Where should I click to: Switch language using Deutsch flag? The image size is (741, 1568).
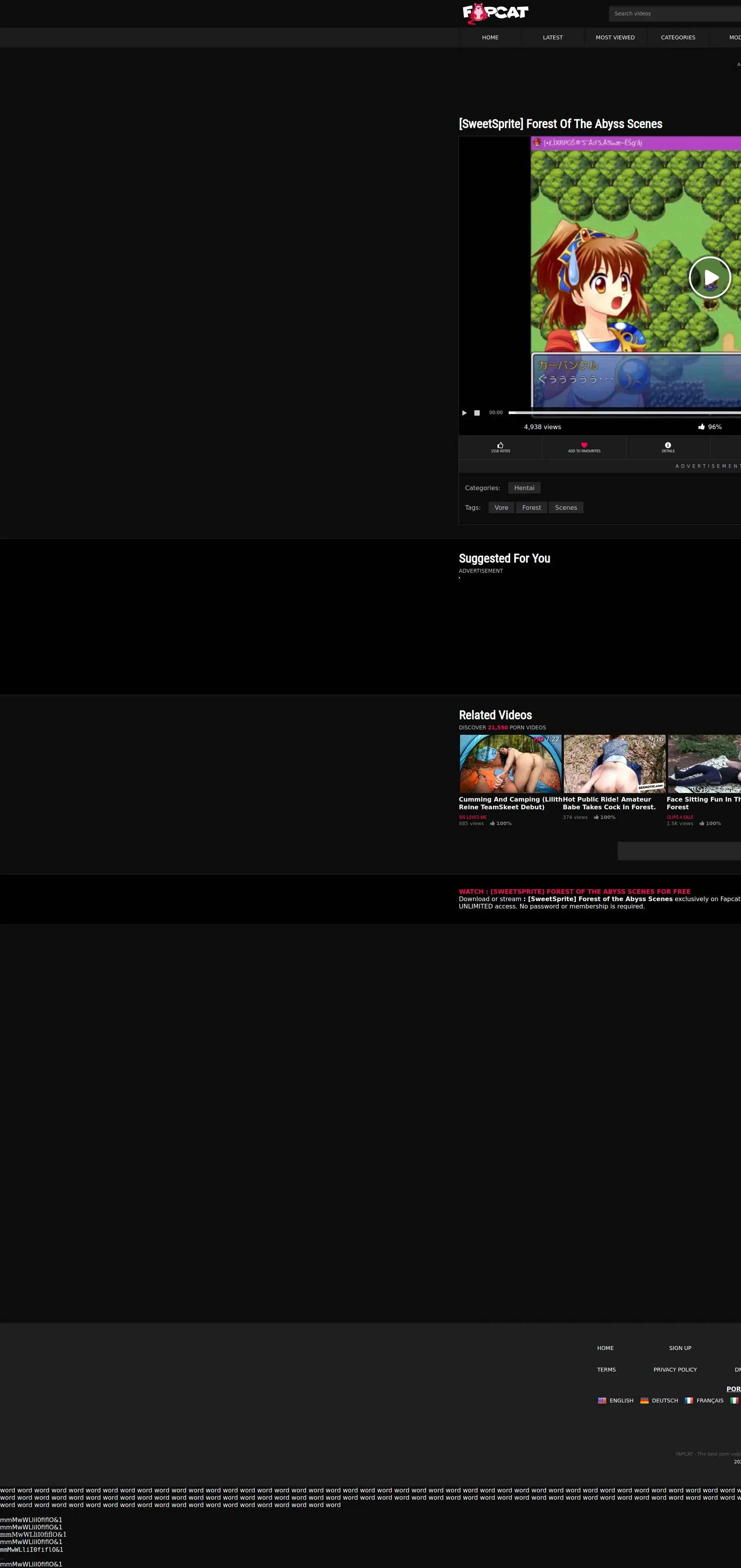[x=659, y=1401]
